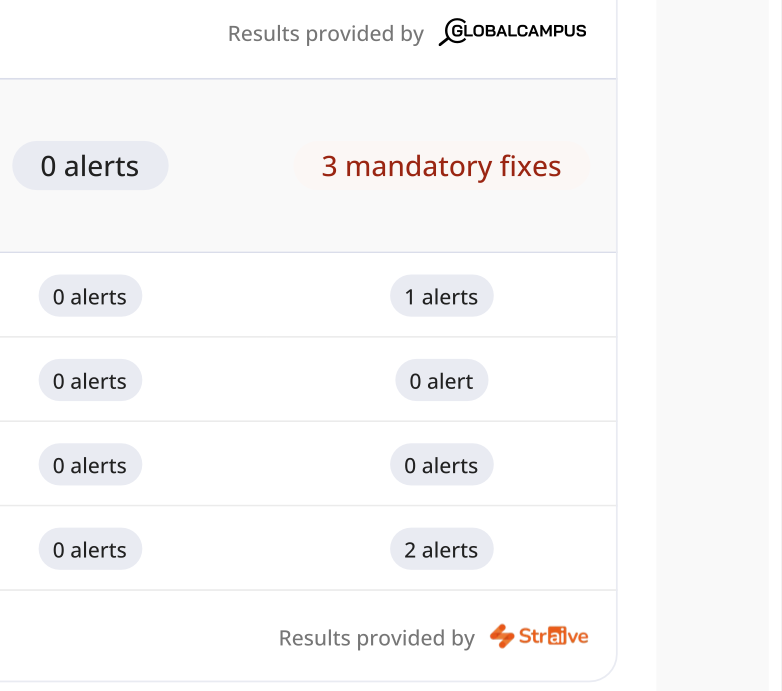The width and height of the screenshot is (782, 691).
Task: Click left 0 alerts badge in row with two 0 alerts
Action: pyautogui.click(x=90, y=465)
